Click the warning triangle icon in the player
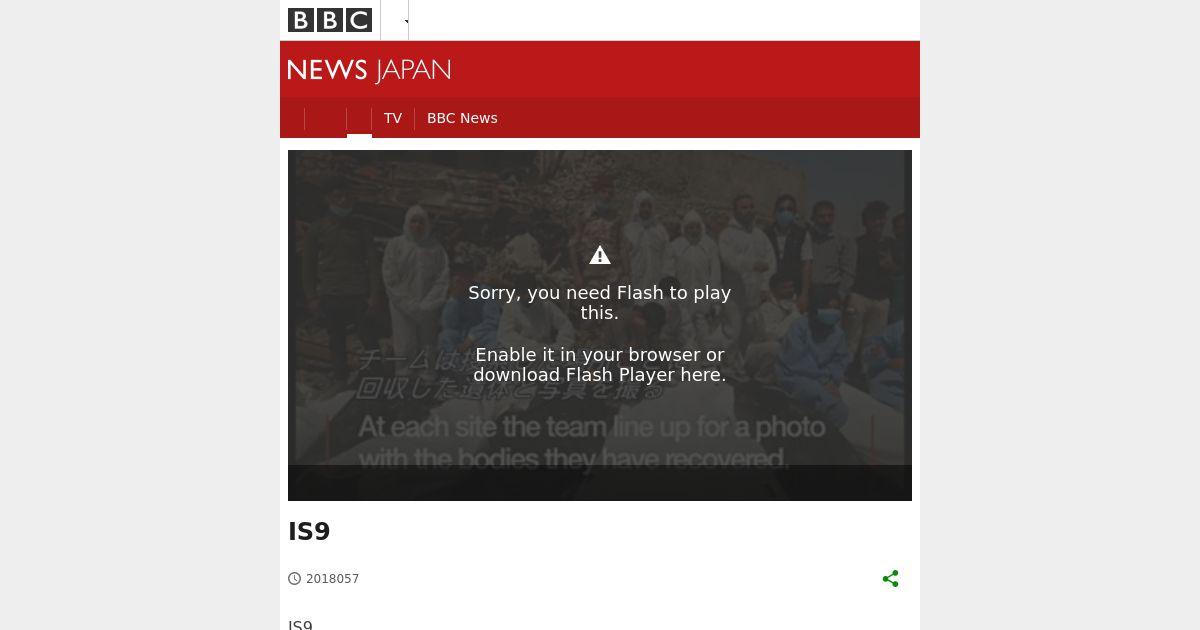1200x630 pixels. point(600,256)
